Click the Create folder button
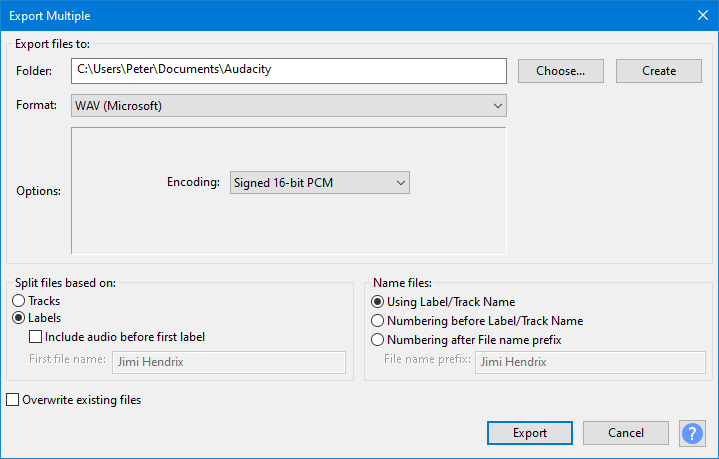The image size is (719, 459). point(658,71)
